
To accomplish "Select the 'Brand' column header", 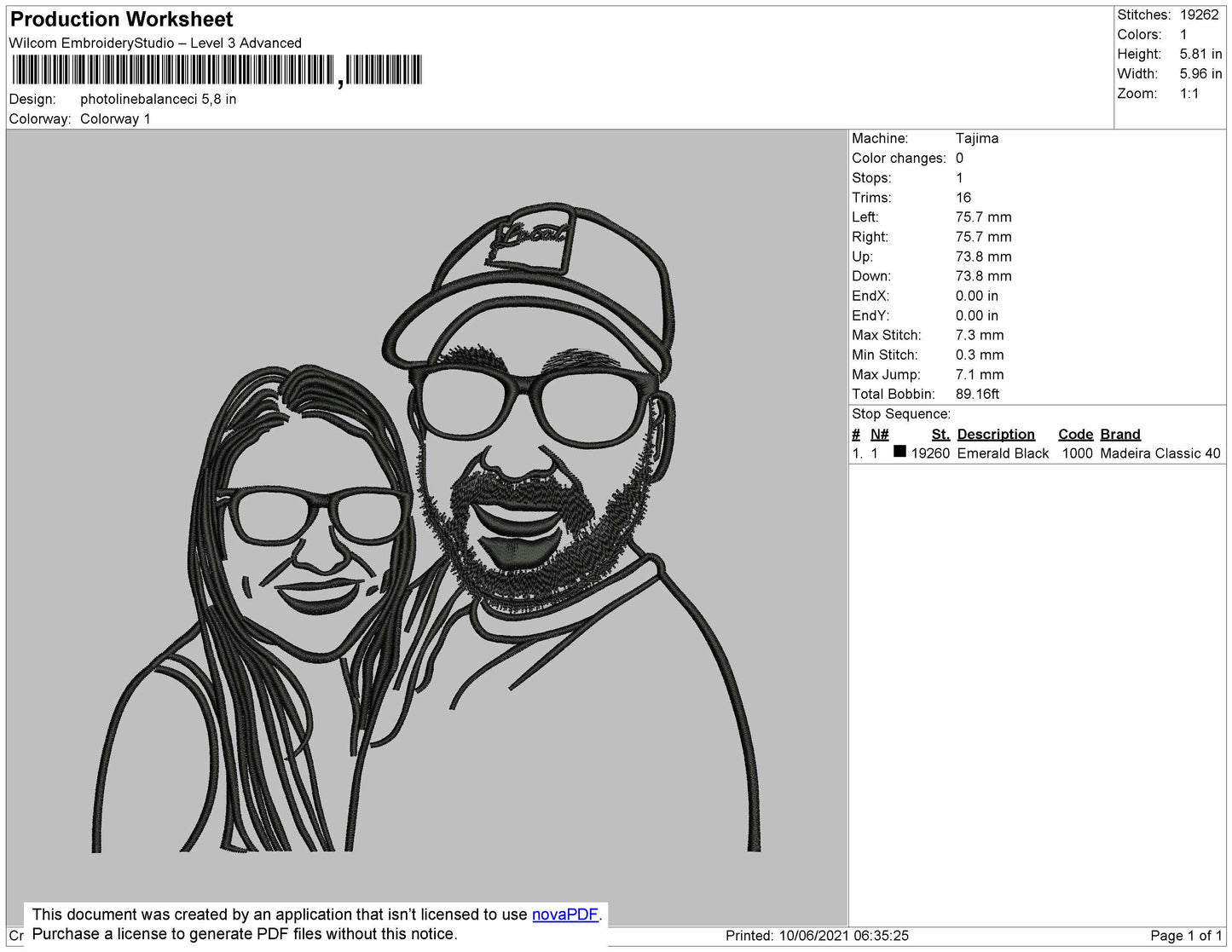I will point(1120,435).
